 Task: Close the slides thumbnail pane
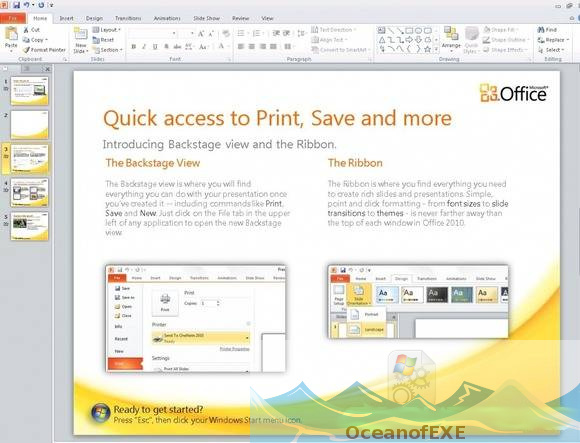pos(47,69)
